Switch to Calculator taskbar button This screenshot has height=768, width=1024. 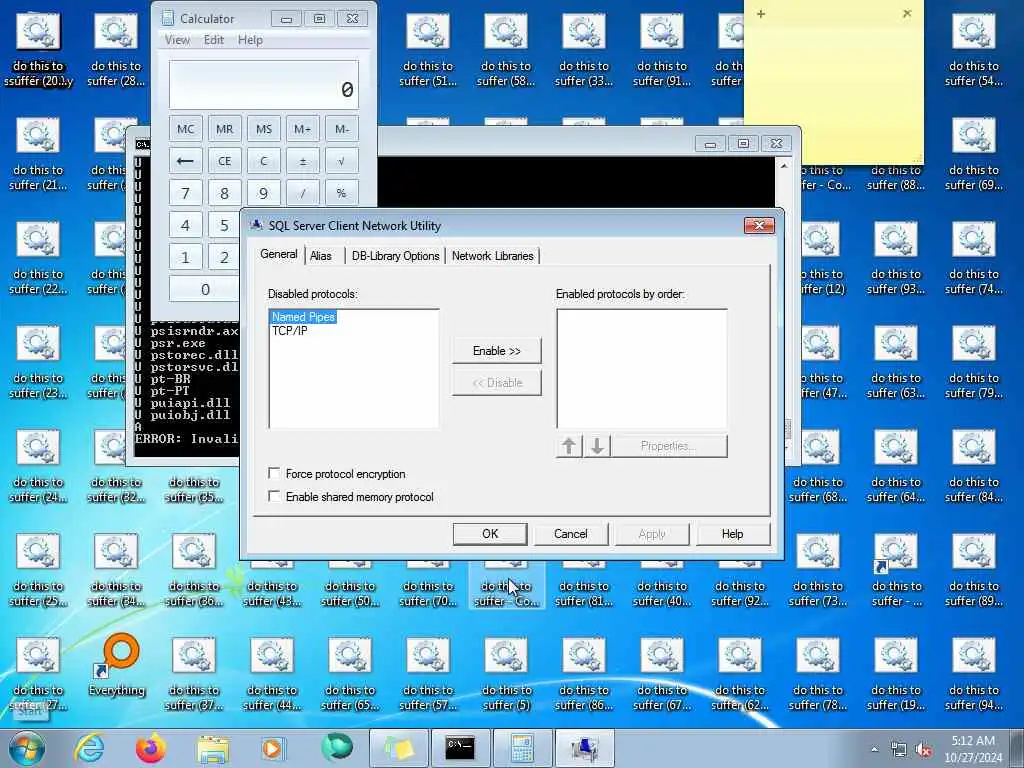coord(522,748)
